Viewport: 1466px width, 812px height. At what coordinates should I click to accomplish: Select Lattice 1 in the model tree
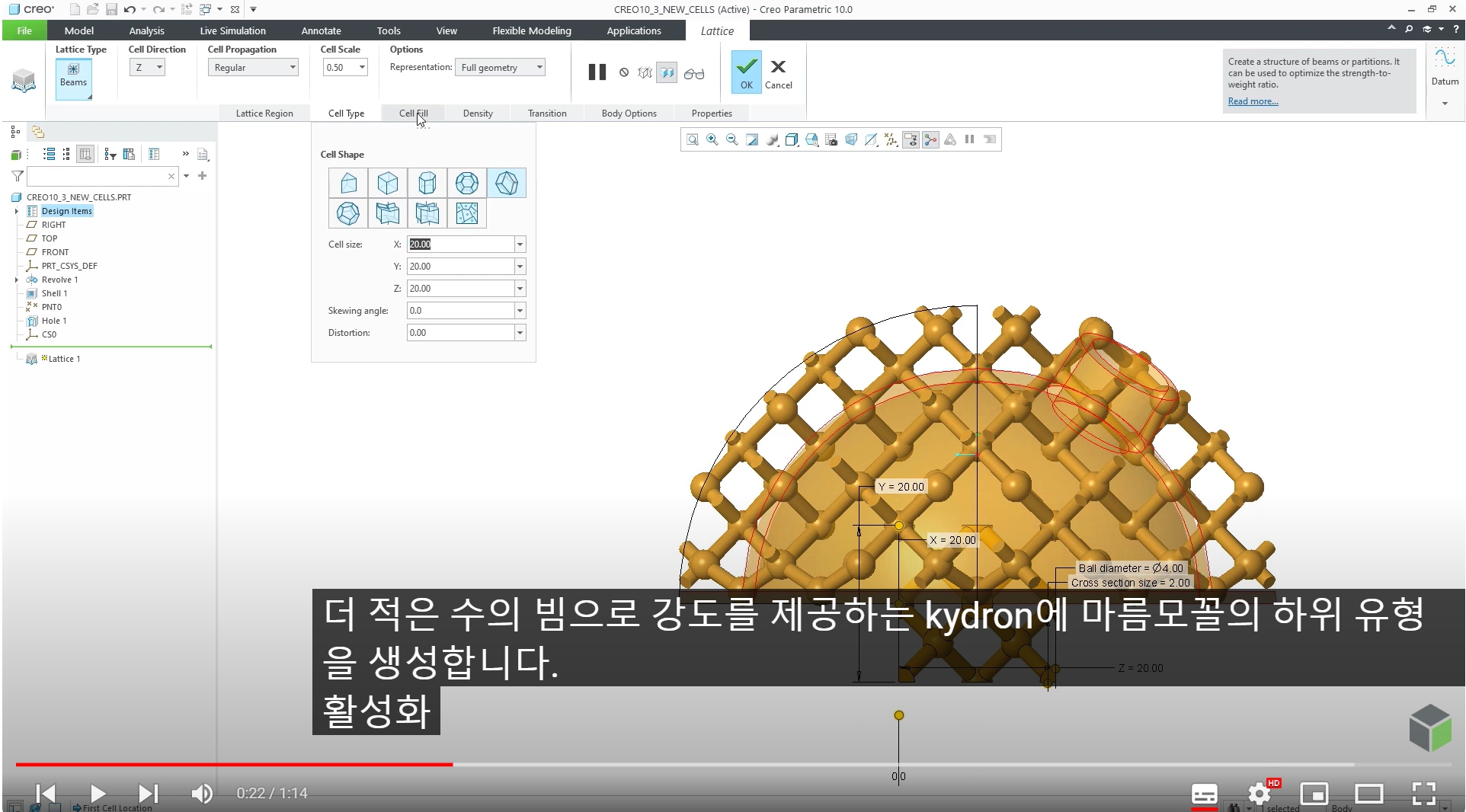[64, 359]
